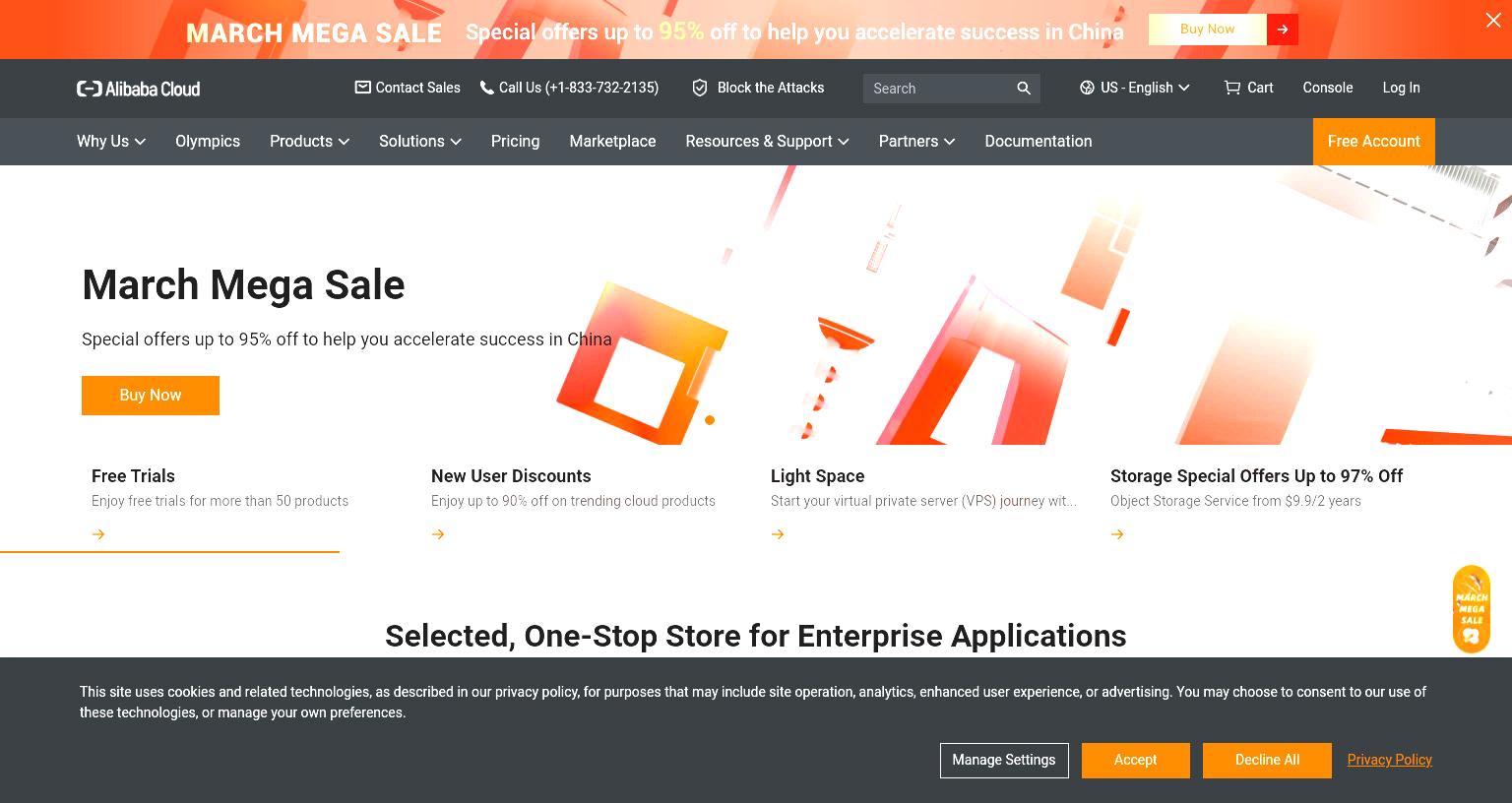This screenshot has height=803, width=1512.
Task: Click Manage Settings in cookie notice
Action: [x=1004, y=761]
